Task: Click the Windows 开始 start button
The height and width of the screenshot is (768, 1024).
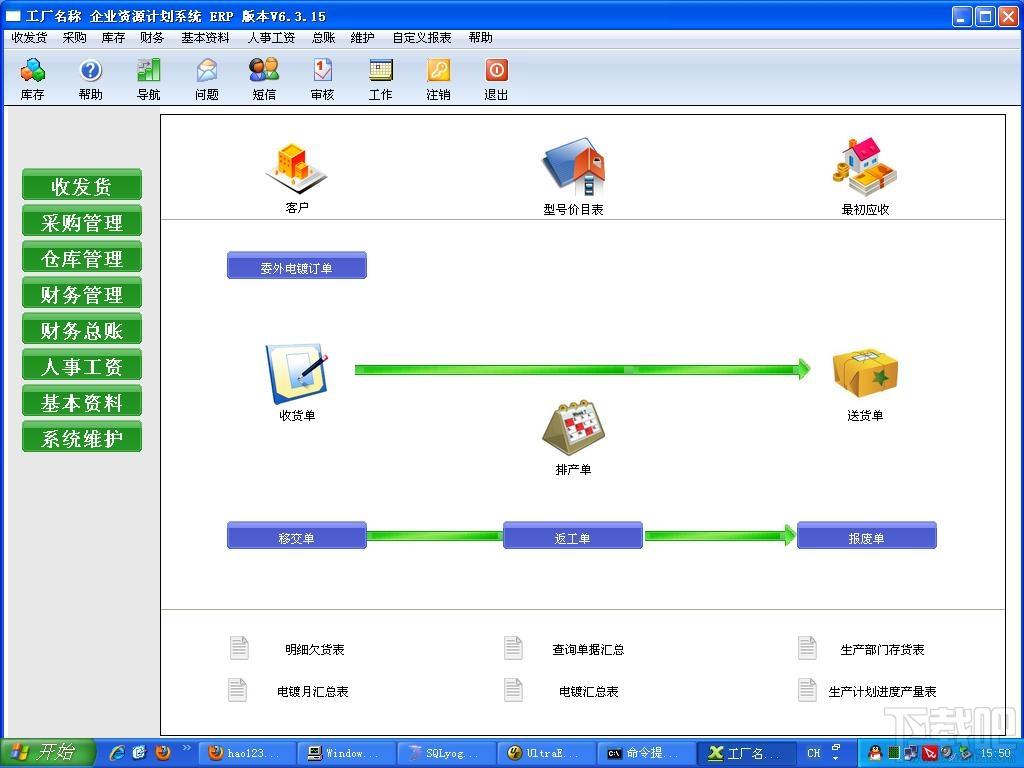Action: coord(47,753)
